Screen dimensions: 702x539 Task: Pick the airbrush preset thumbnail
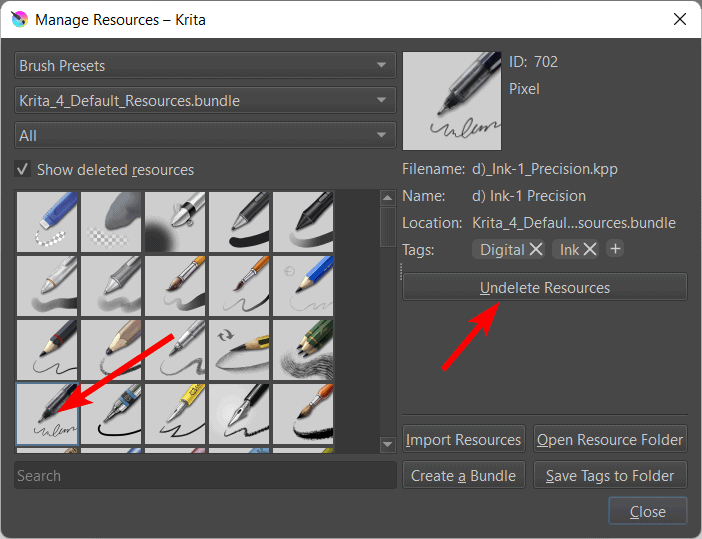pyautogui.click(x=176, y=222)
